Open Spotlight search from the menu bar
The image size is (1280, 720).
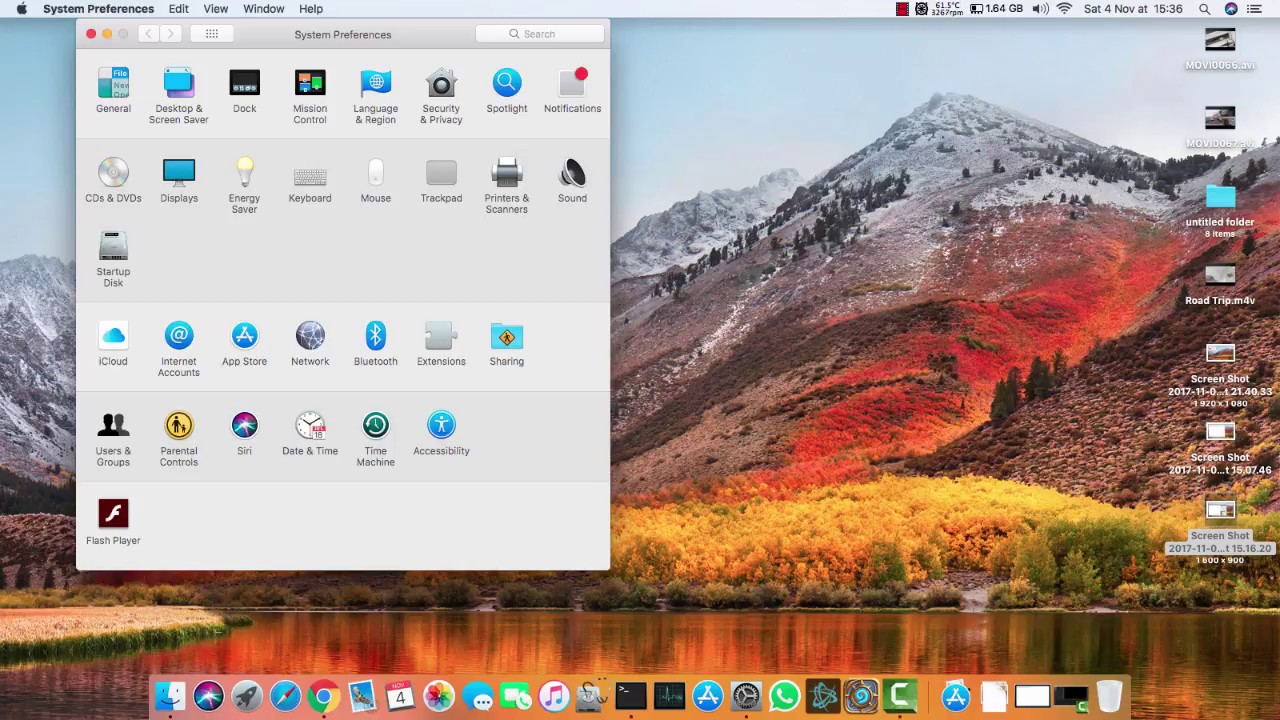pyautogui.click(x=1205, y=9)
